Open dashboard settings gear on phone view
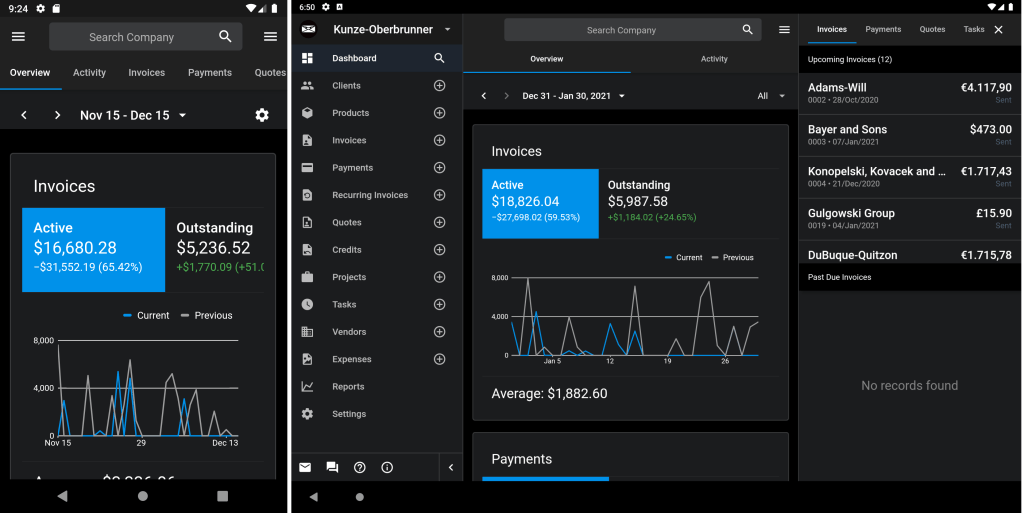Viewport: 1024px width, 513px height. 262,115
